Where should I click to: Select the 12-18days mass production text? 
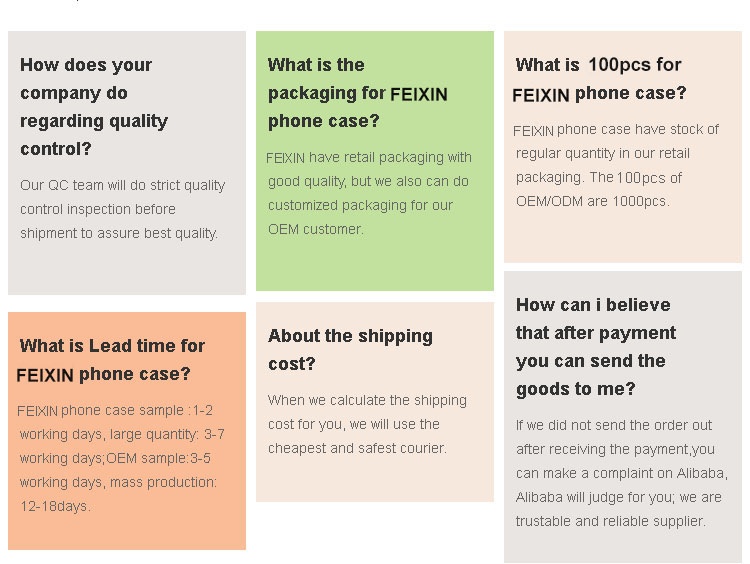pyautogui.click(x=55, y=506)
